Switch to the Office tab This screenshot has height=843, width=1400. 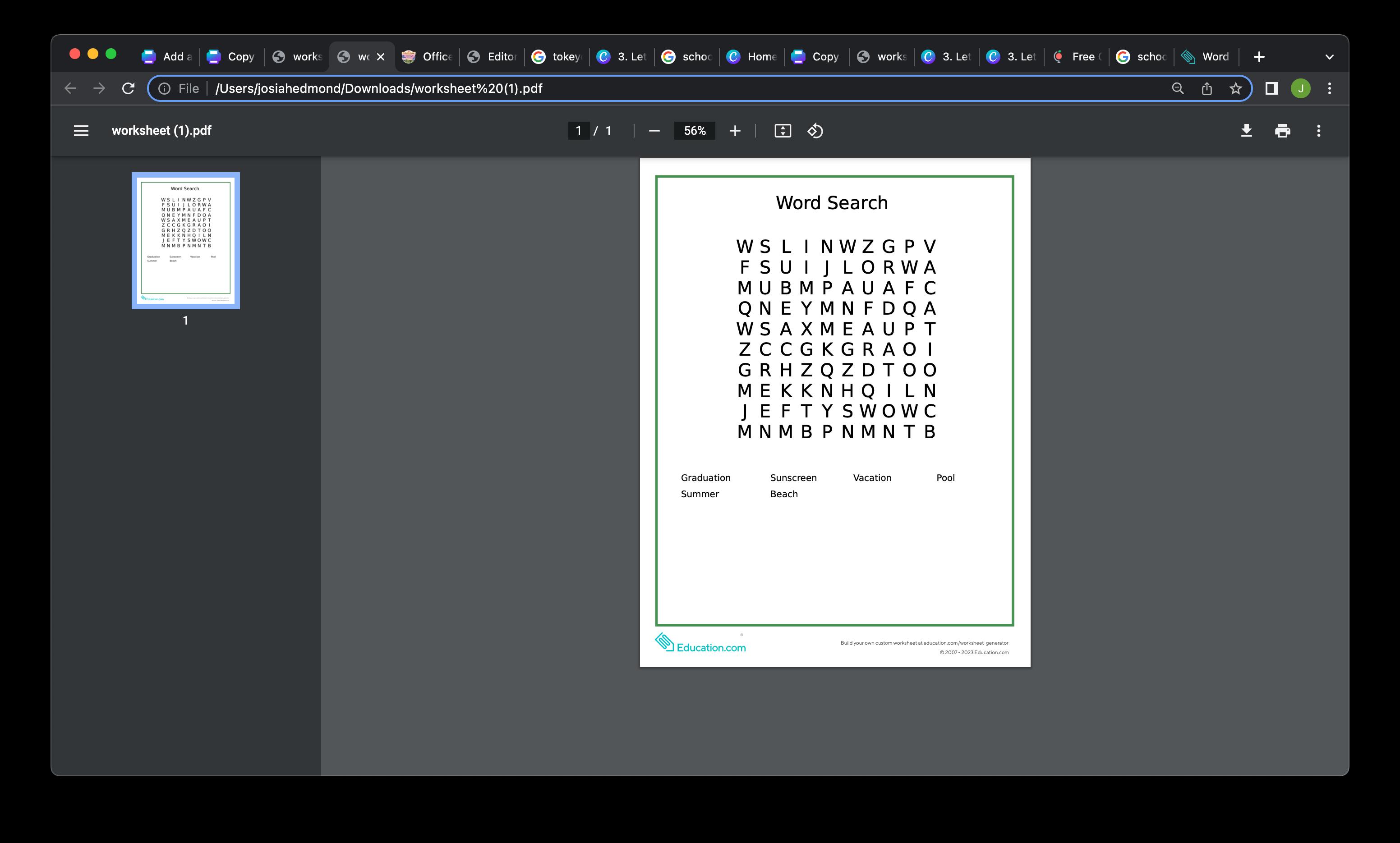[x=427, y=57]
